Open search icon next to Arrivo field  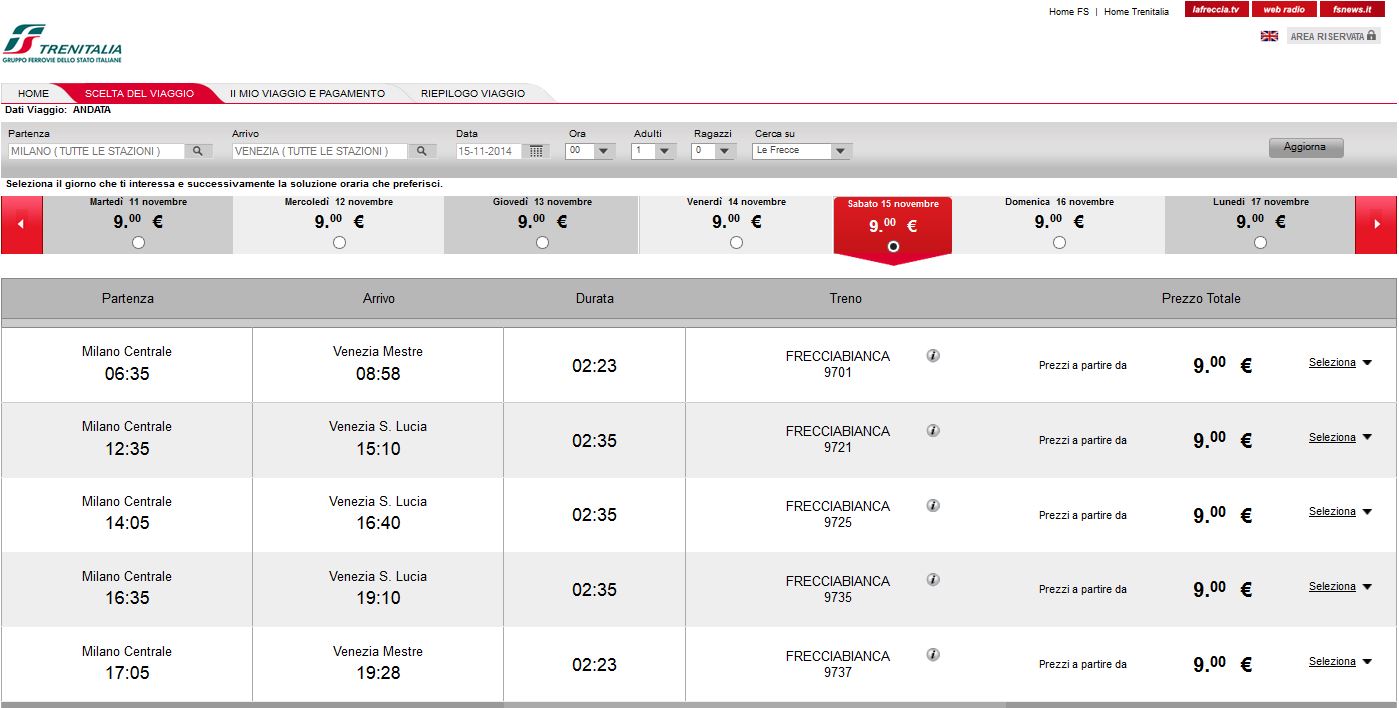(422, 151)
